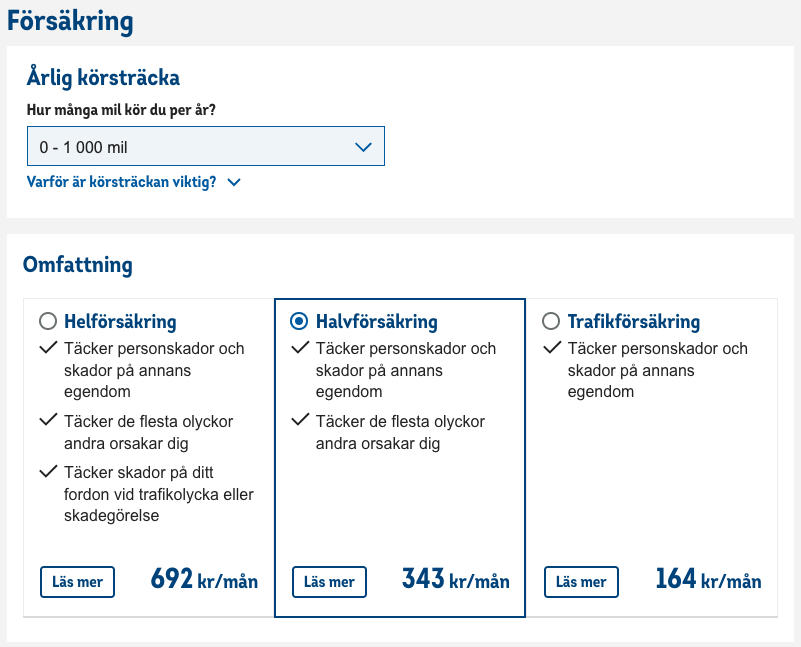Click "Läs mer" under Halvförsäkring
801x647 pixels.
329,582
